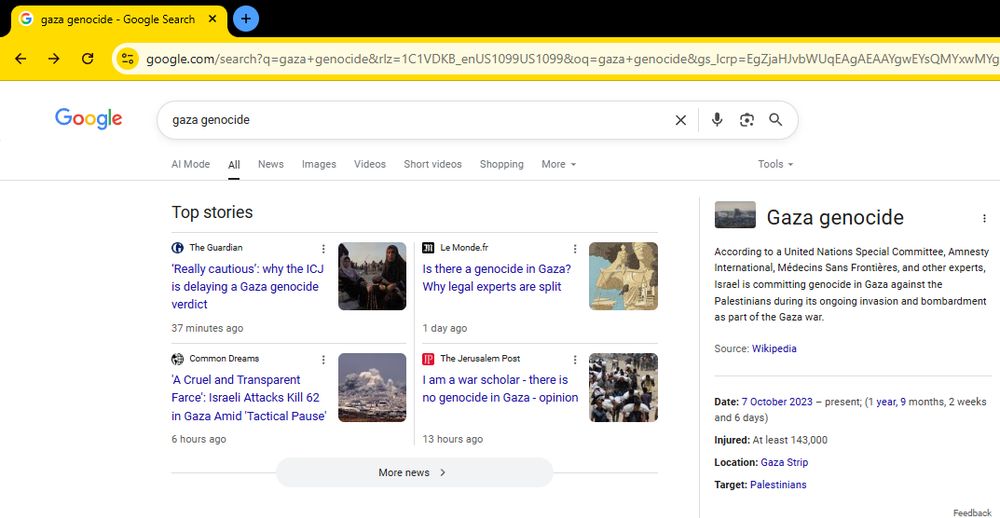Expand the More search filters dropdown
Viewport: 1000px width, 518px height.
click(x=559, y=164)
